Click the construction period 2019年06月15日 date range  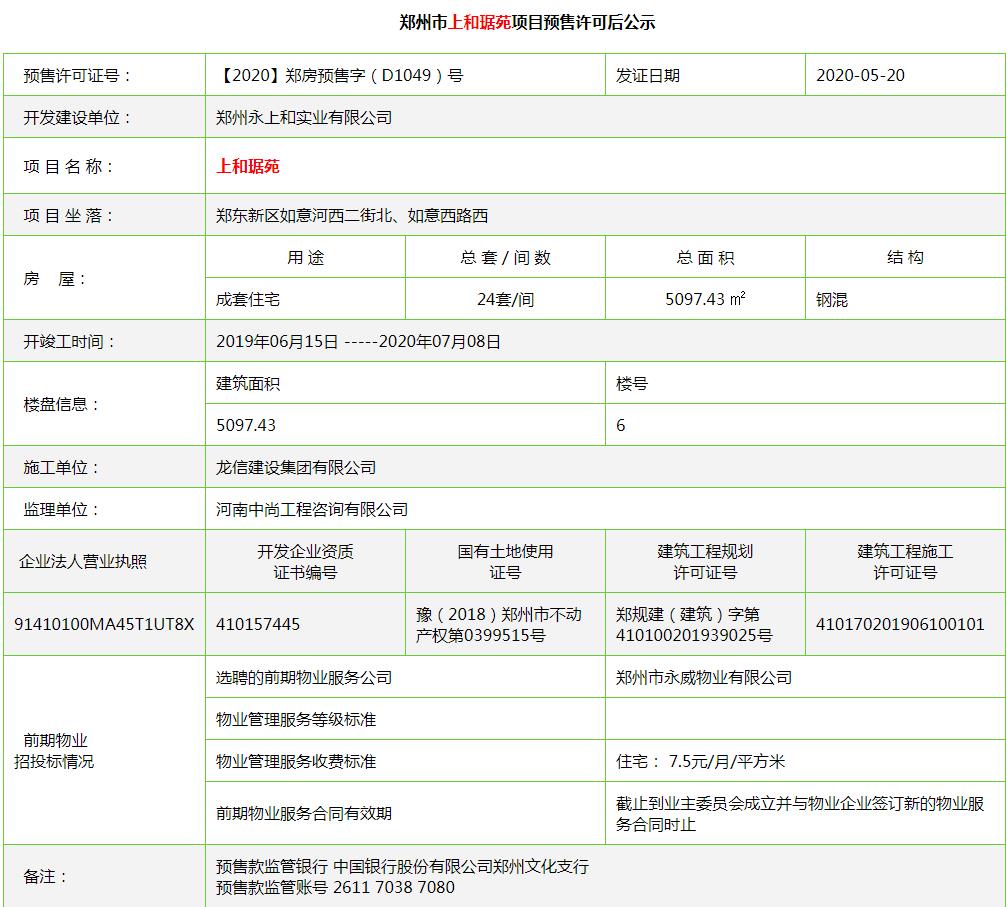358,341
